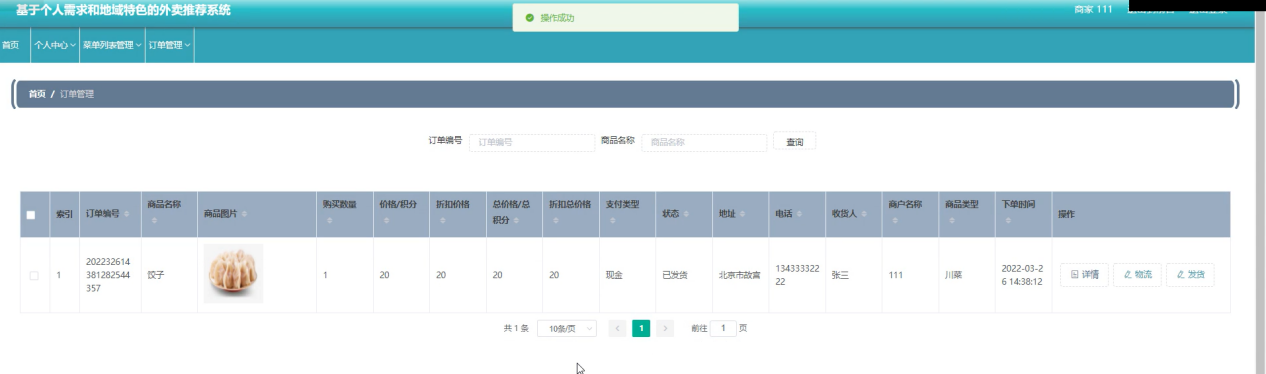
Task: Expand the 菜单列表管理 menu
Action: (x=112, y=45)
